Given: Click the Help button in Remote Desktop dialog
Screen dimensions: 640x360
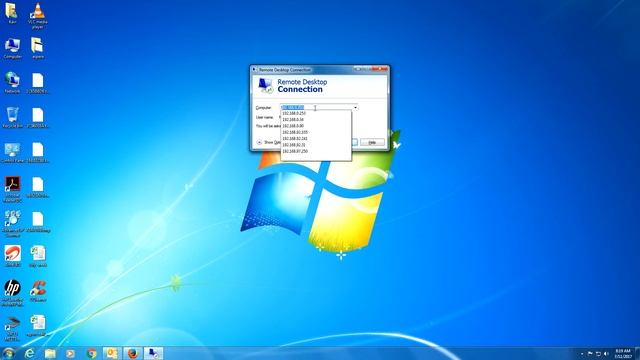Looking at the screenshot, I should click(x=372, y=142).
